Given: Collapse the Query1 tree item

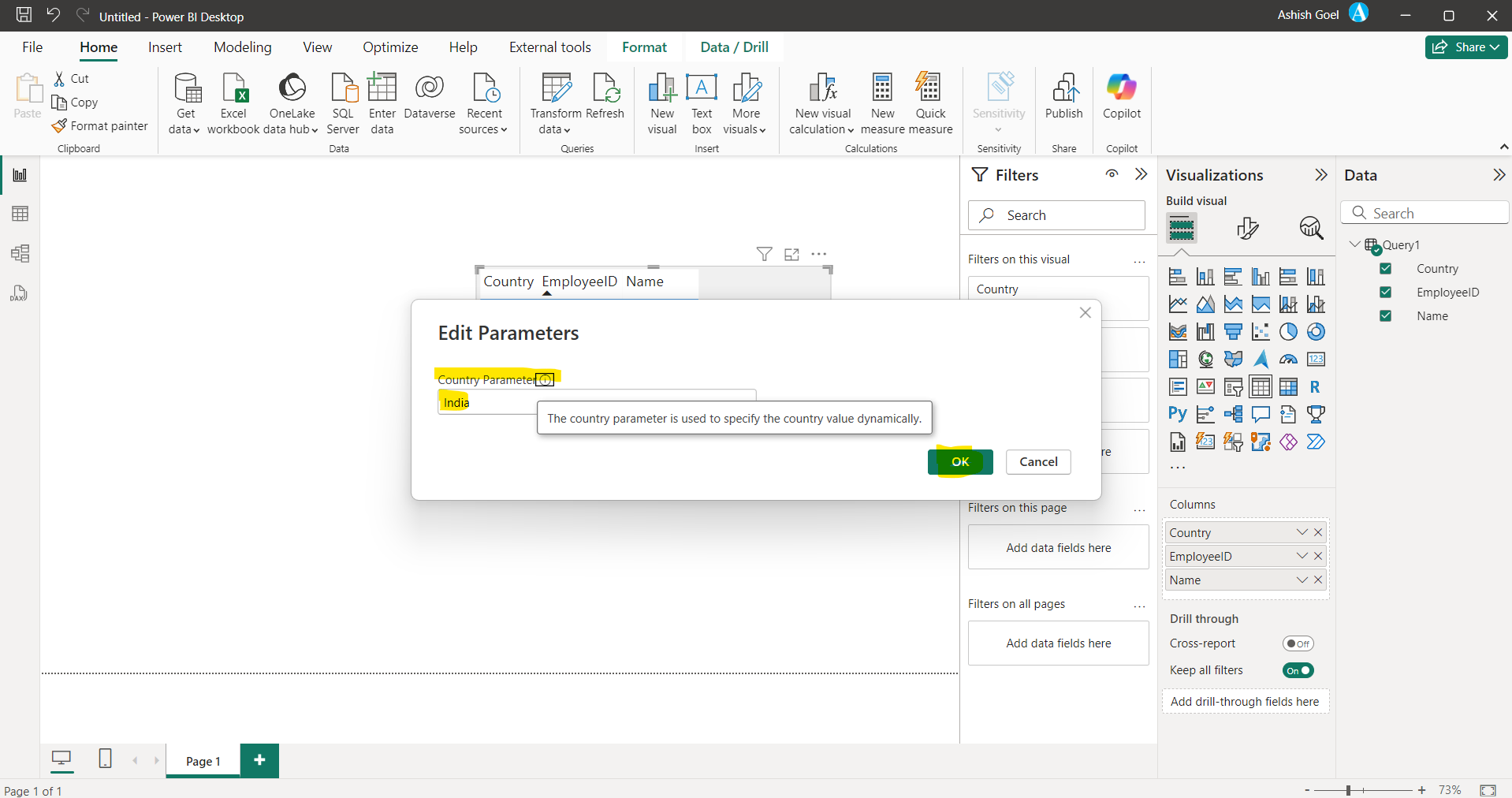Looking at the screenshot, I should tap(1354, 244).
